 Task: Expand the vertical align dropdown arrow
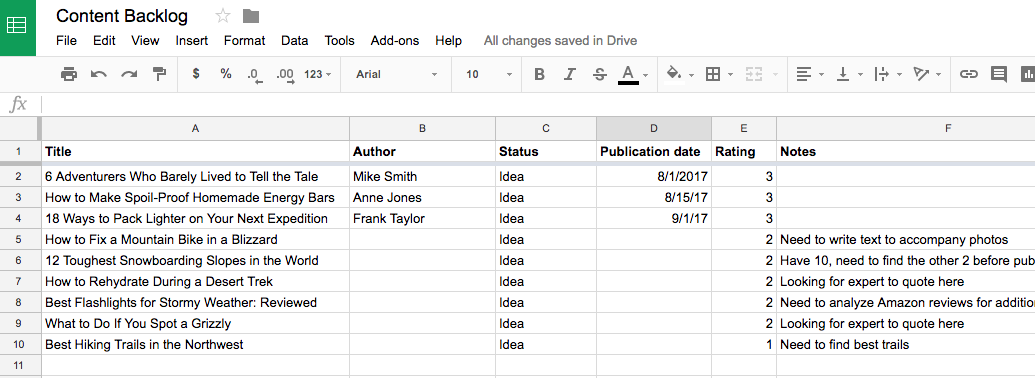click(860, 75)
